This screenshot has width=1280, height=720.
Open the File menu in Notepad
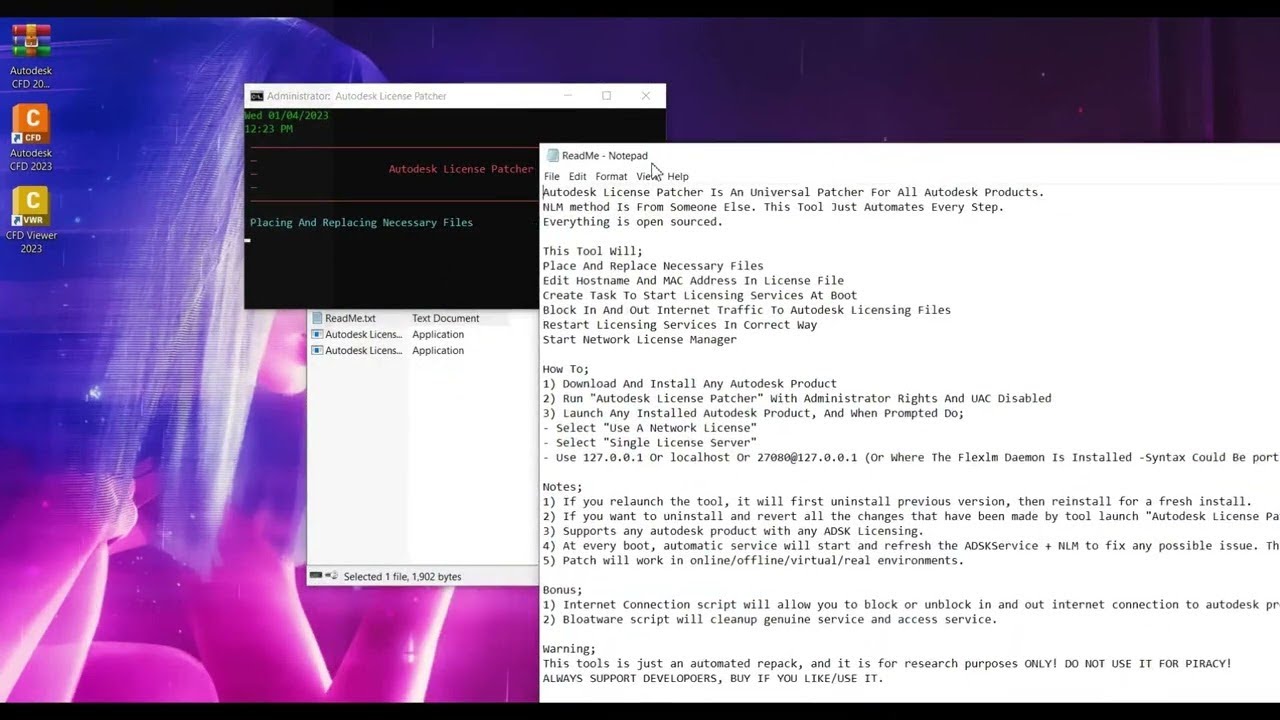[551, 176]
